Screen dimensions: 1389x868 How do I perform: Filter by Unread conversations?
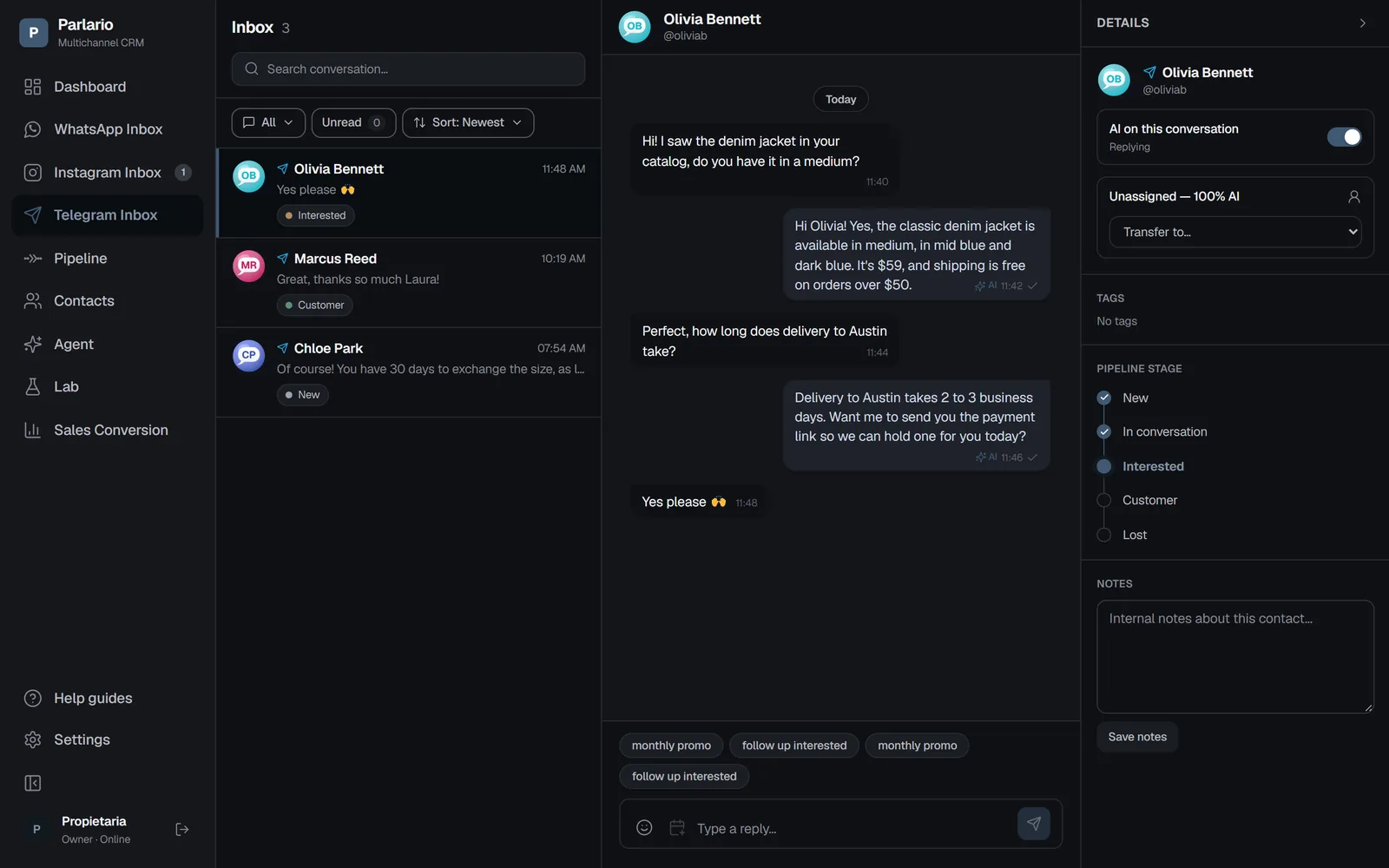pos(353,122)
